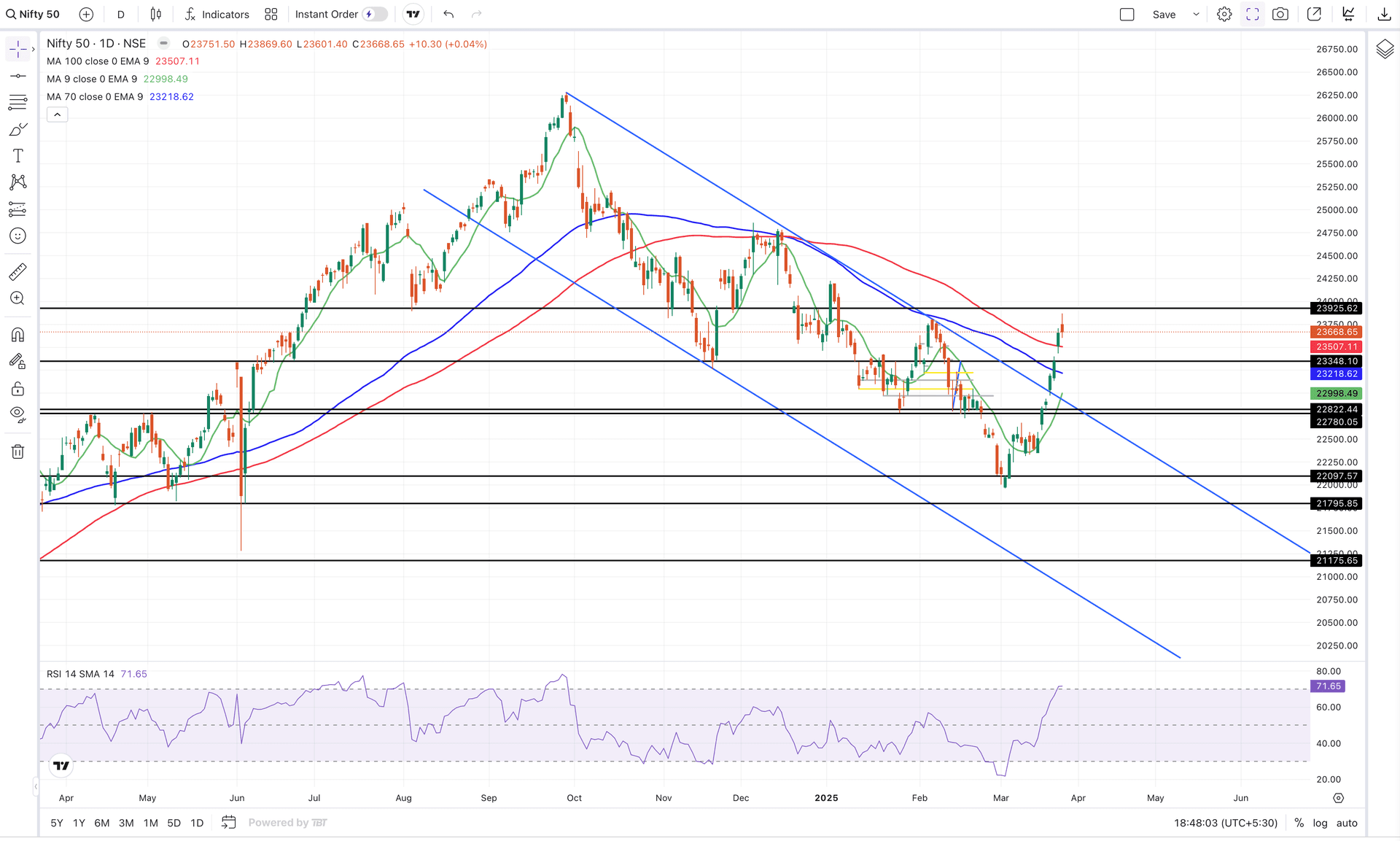
Task: Expand the Save dropdown arrow
Action: (1196, 15)
